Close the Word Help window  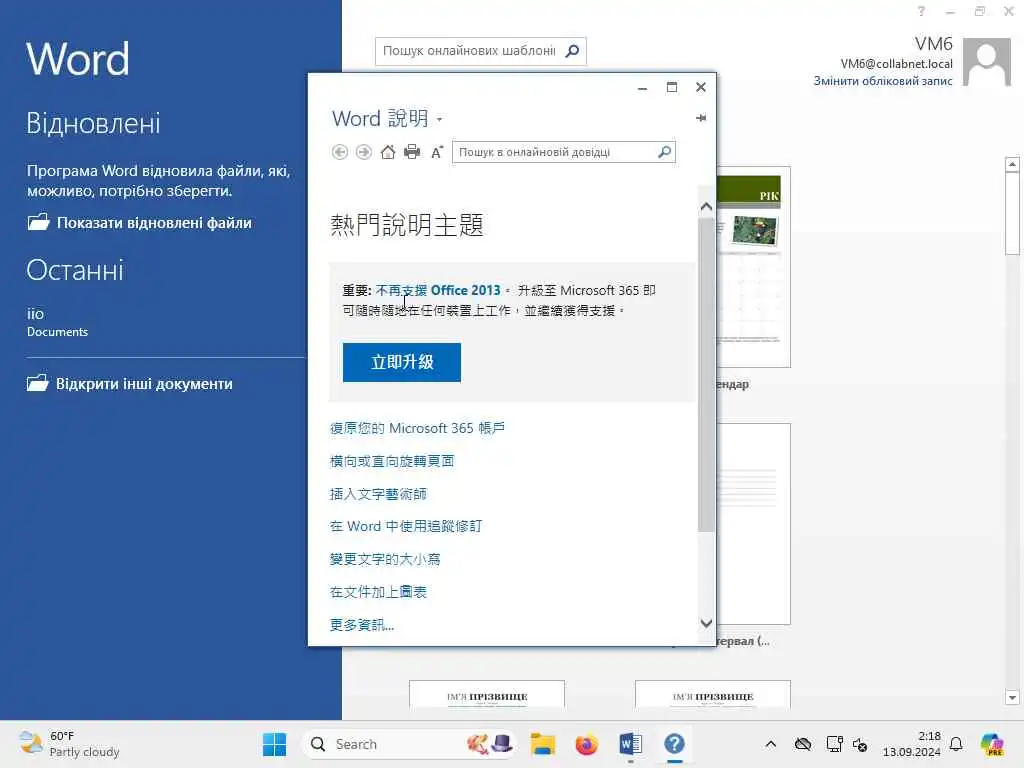click(701, 87)
